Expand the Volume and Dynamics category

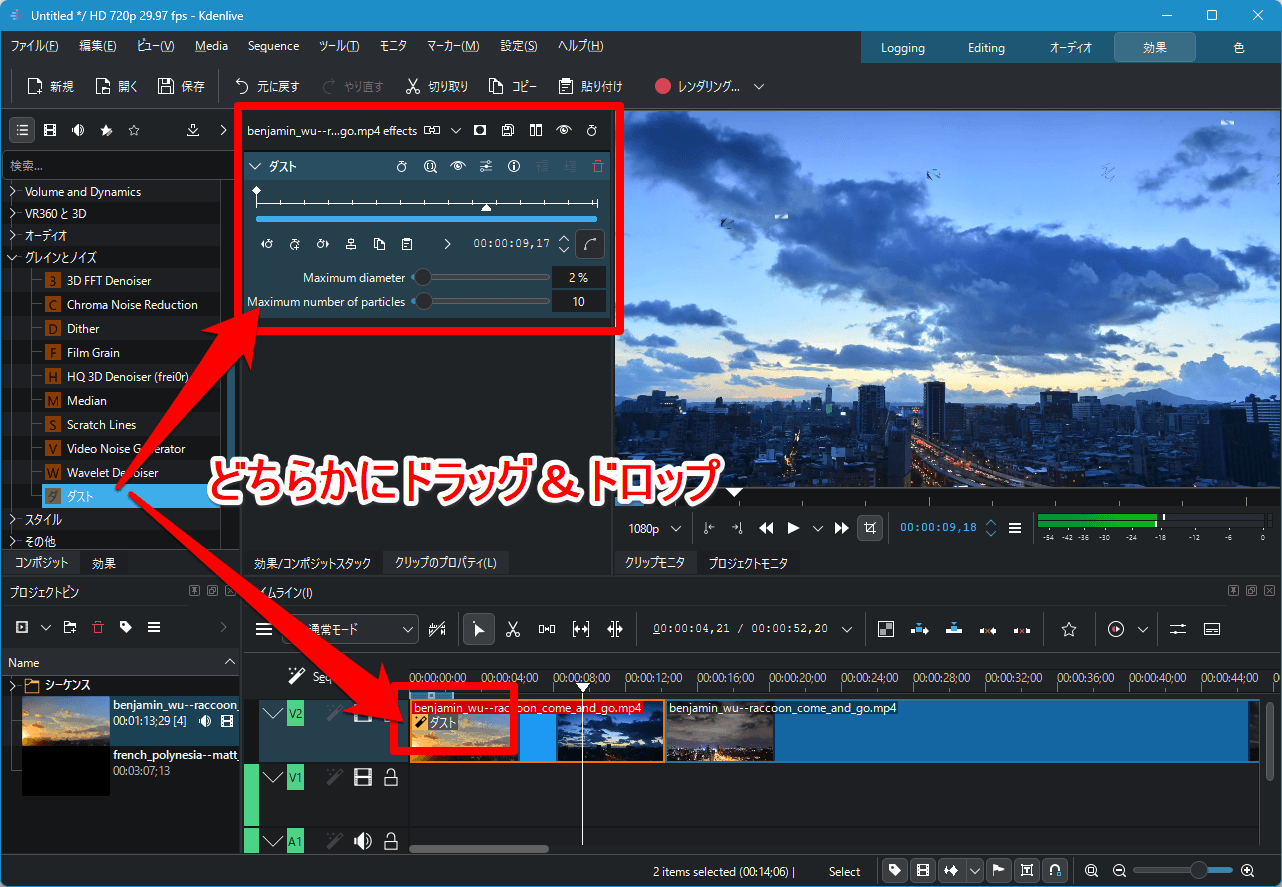pyautogui.click(x=13, y=191)
